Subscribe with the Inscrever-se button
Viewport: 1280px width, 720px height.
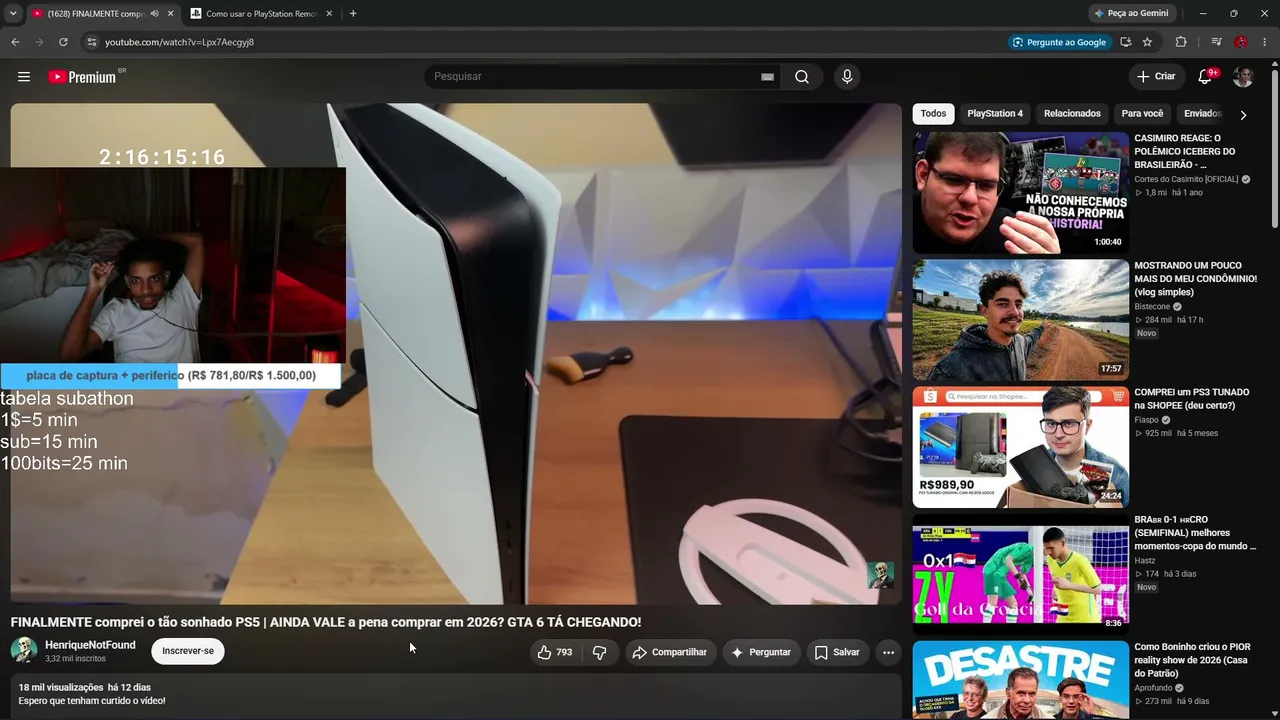coord(188,651)
